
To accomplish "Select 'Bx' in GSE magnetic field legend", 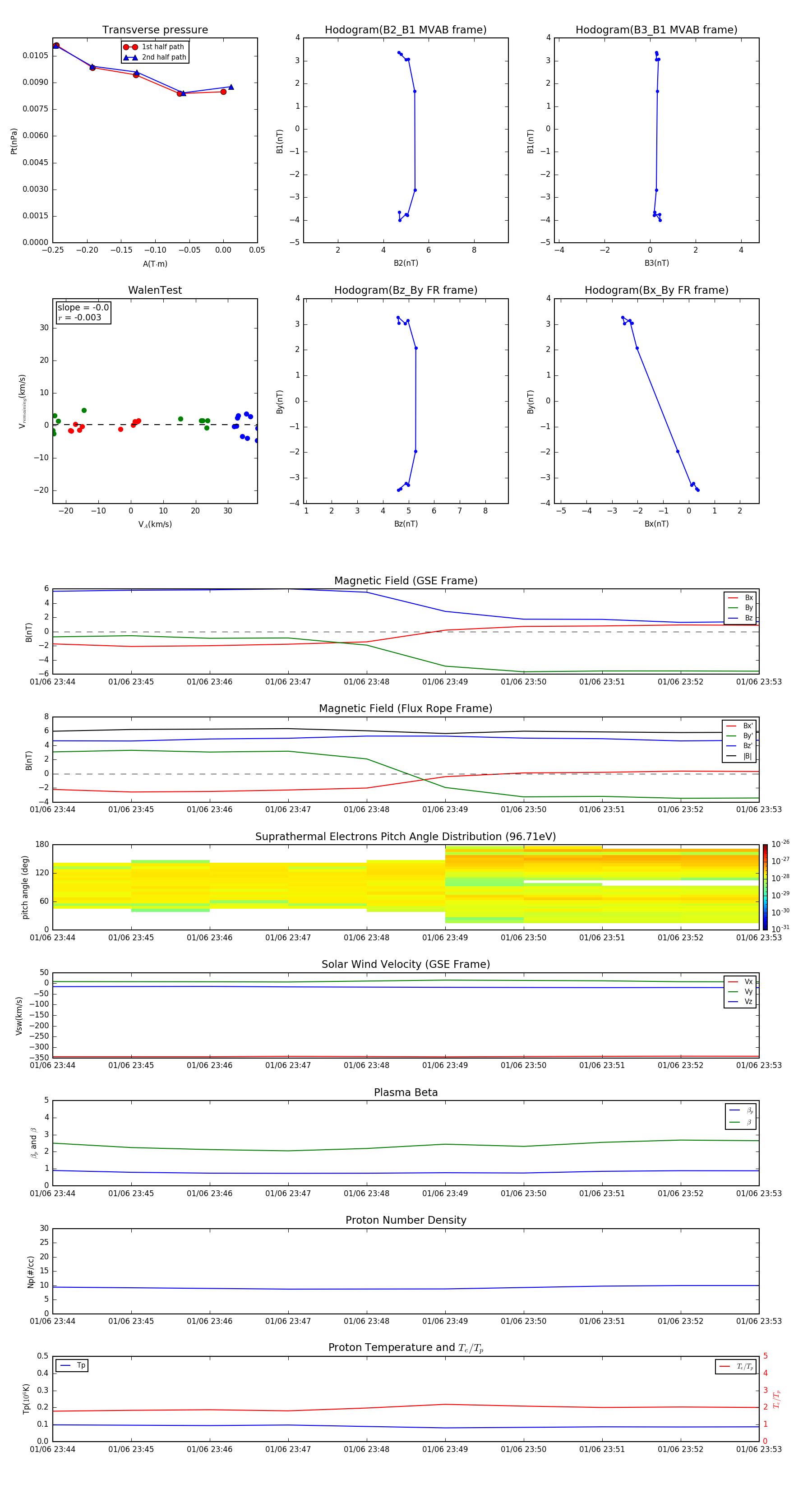I will point(740,598).
